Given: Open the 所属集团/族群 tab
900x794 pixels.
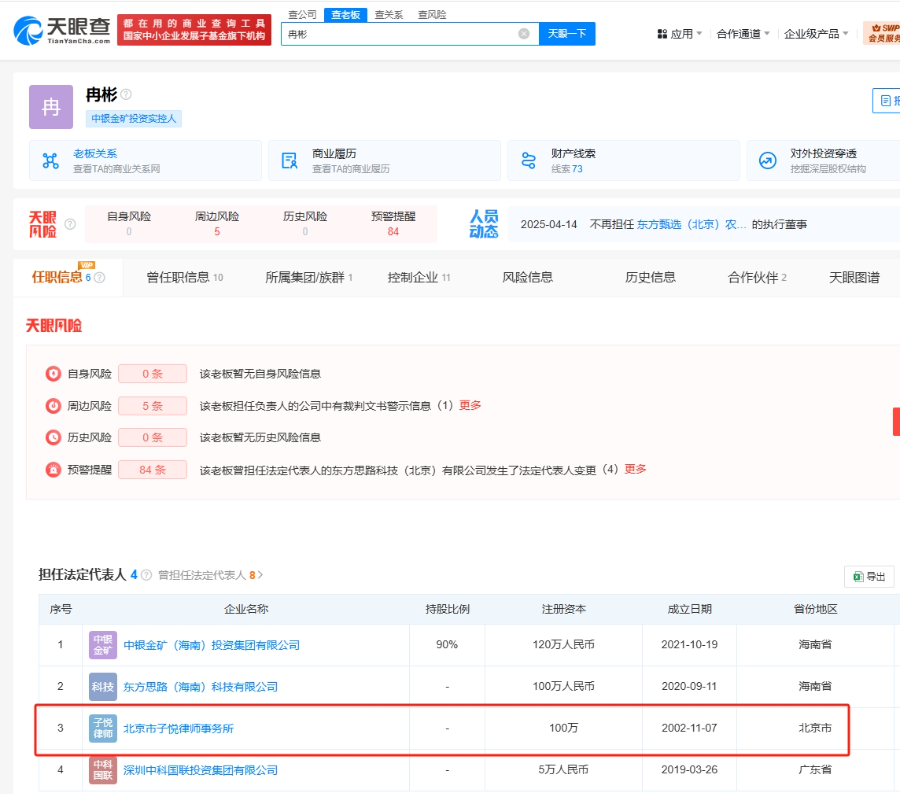Looking at the screenshot, I should click(x=309, y=278).
